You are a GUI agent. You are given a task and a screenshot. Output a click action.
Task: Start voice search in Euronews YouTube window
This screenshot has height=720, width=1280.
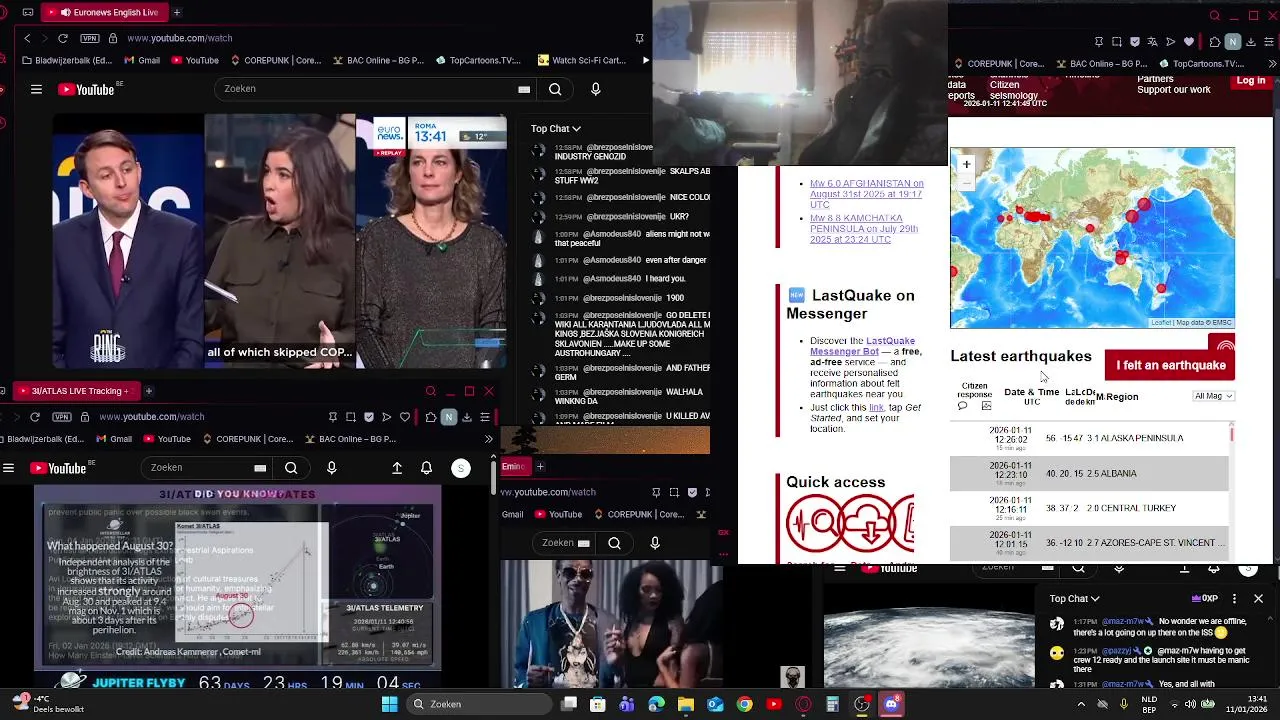pos(596,89)
